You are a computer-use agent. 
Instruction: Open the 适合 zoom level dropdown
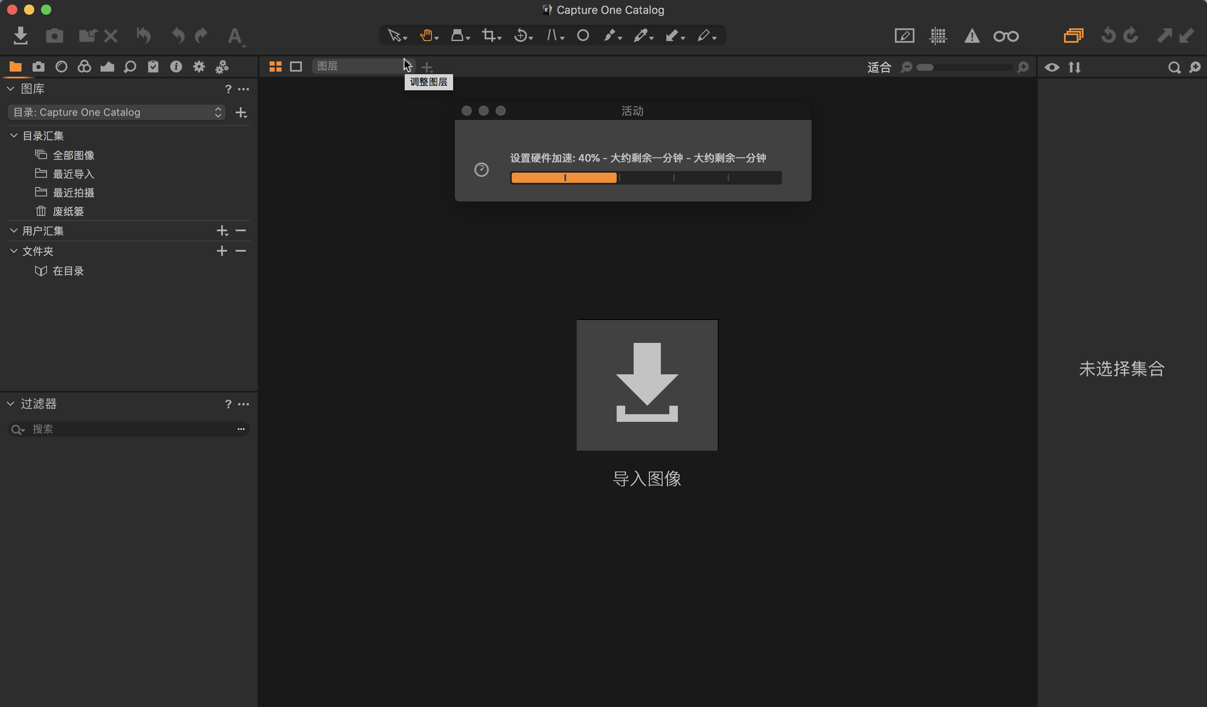879,67
